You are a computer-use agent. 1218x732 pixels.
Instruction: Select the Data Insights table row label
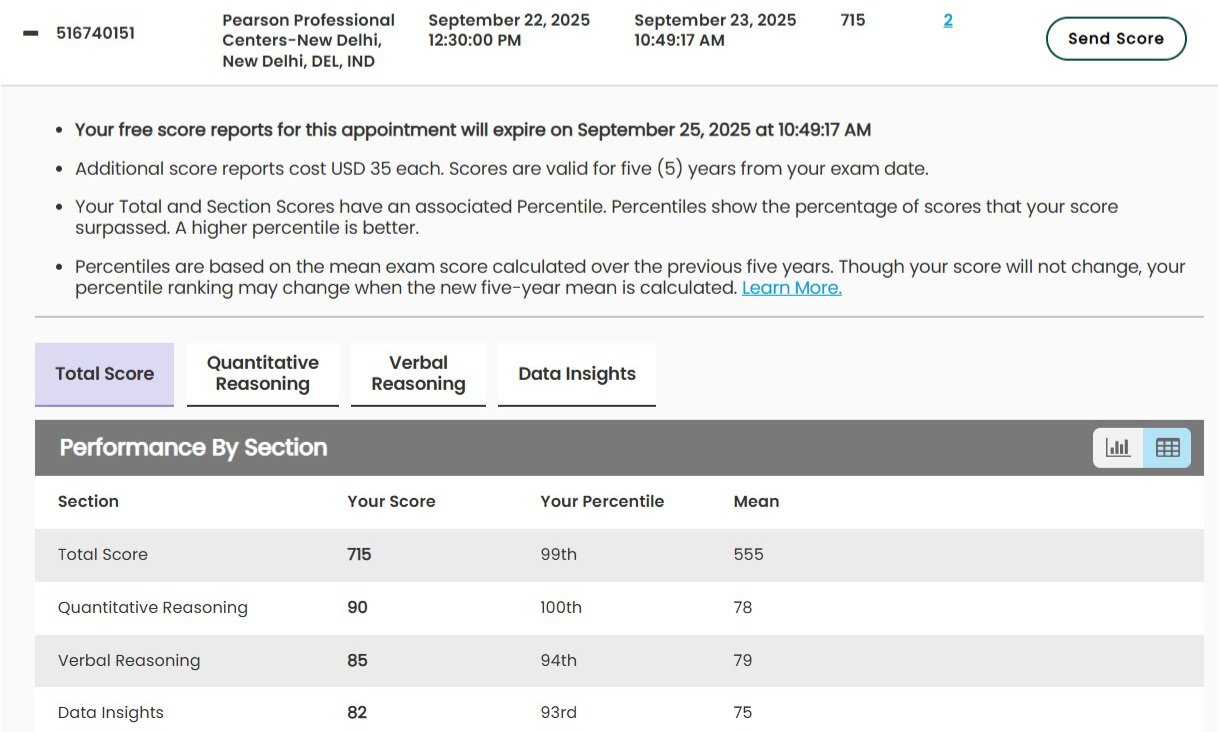point(110,713)
